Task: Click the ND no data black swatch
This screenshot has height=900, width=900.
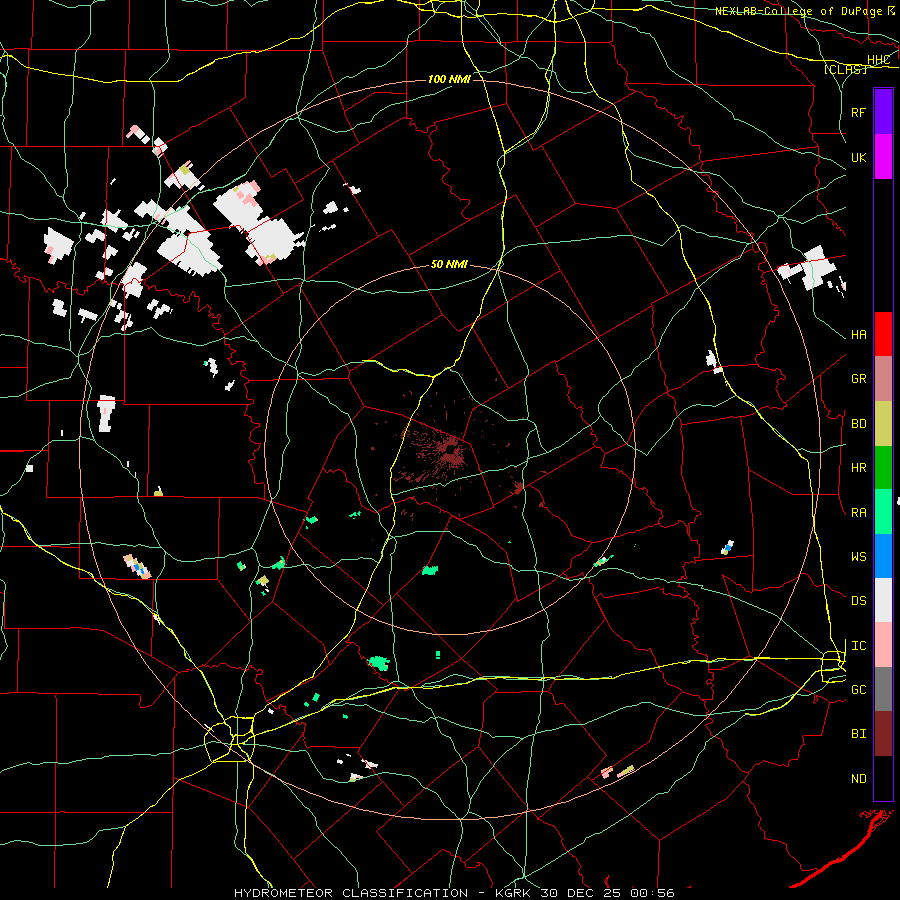Action: 883,778
